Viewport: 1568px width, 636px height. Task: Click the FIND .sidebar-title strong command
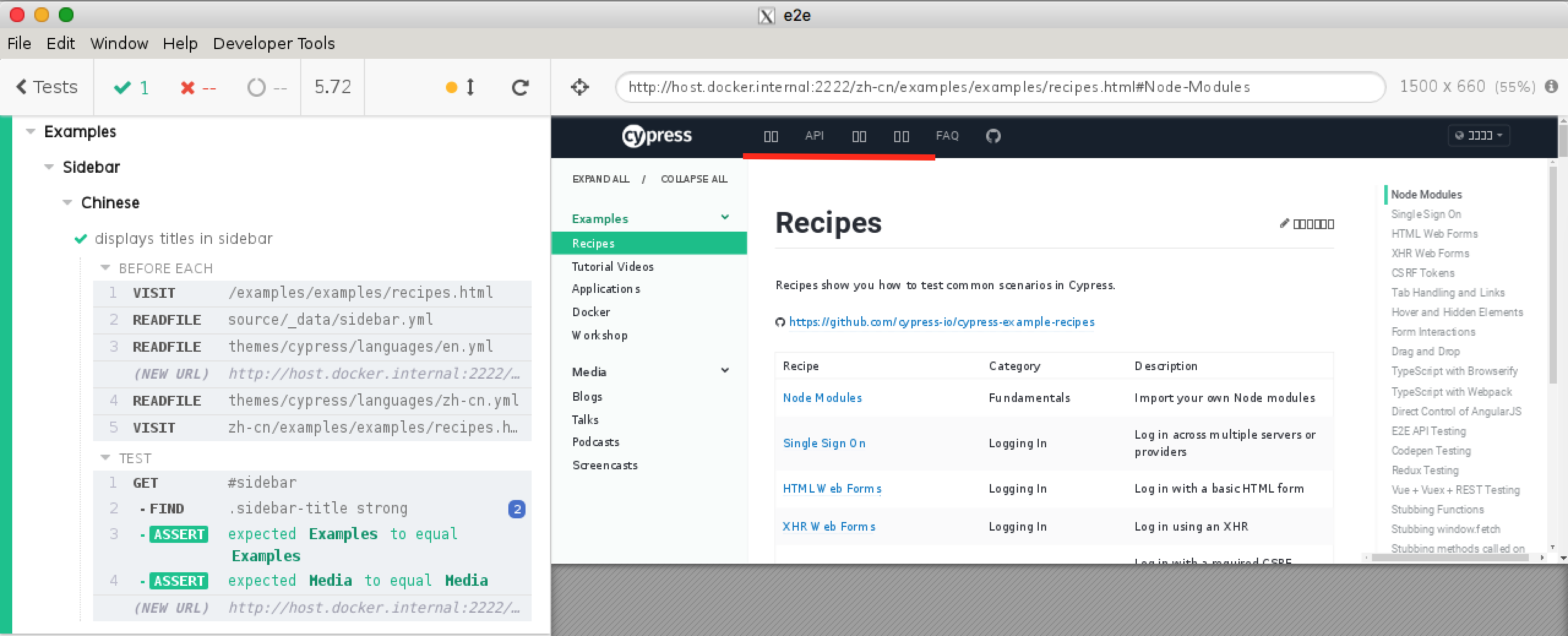coord(312,509)
